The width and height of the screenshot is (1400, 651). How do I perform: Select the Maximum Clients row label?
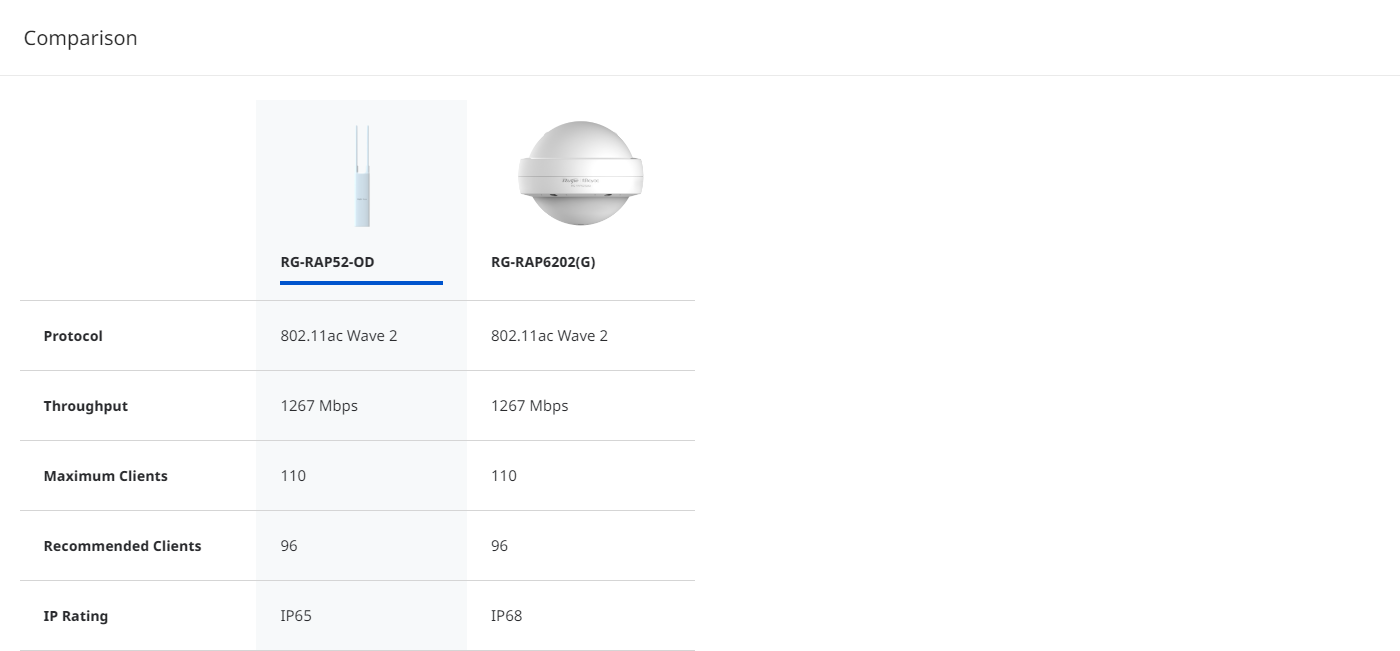click(106, 476)
